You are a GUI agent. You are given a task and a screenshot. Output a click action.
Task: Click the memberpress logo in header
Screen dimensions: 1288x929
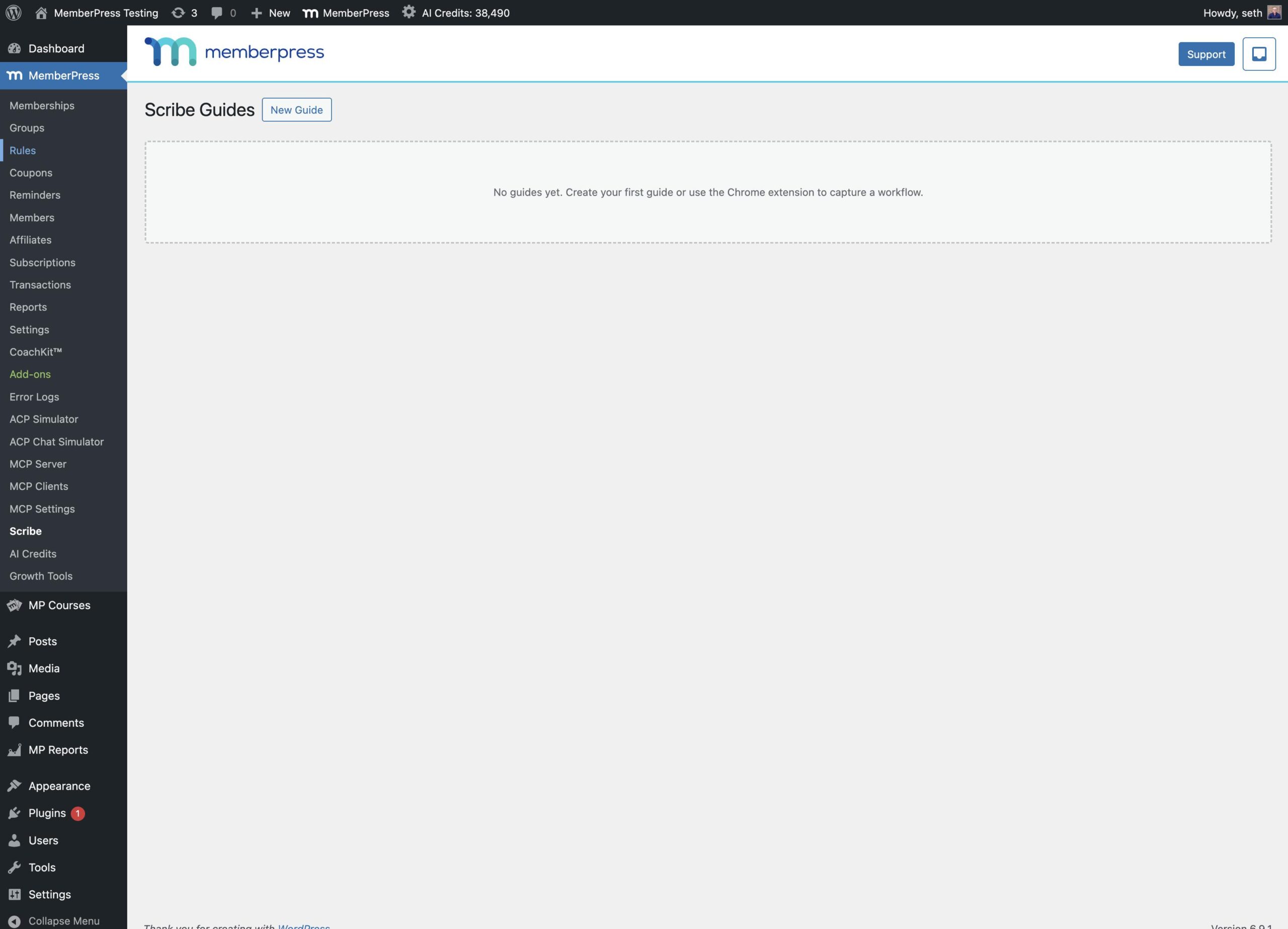click(234, 52)
